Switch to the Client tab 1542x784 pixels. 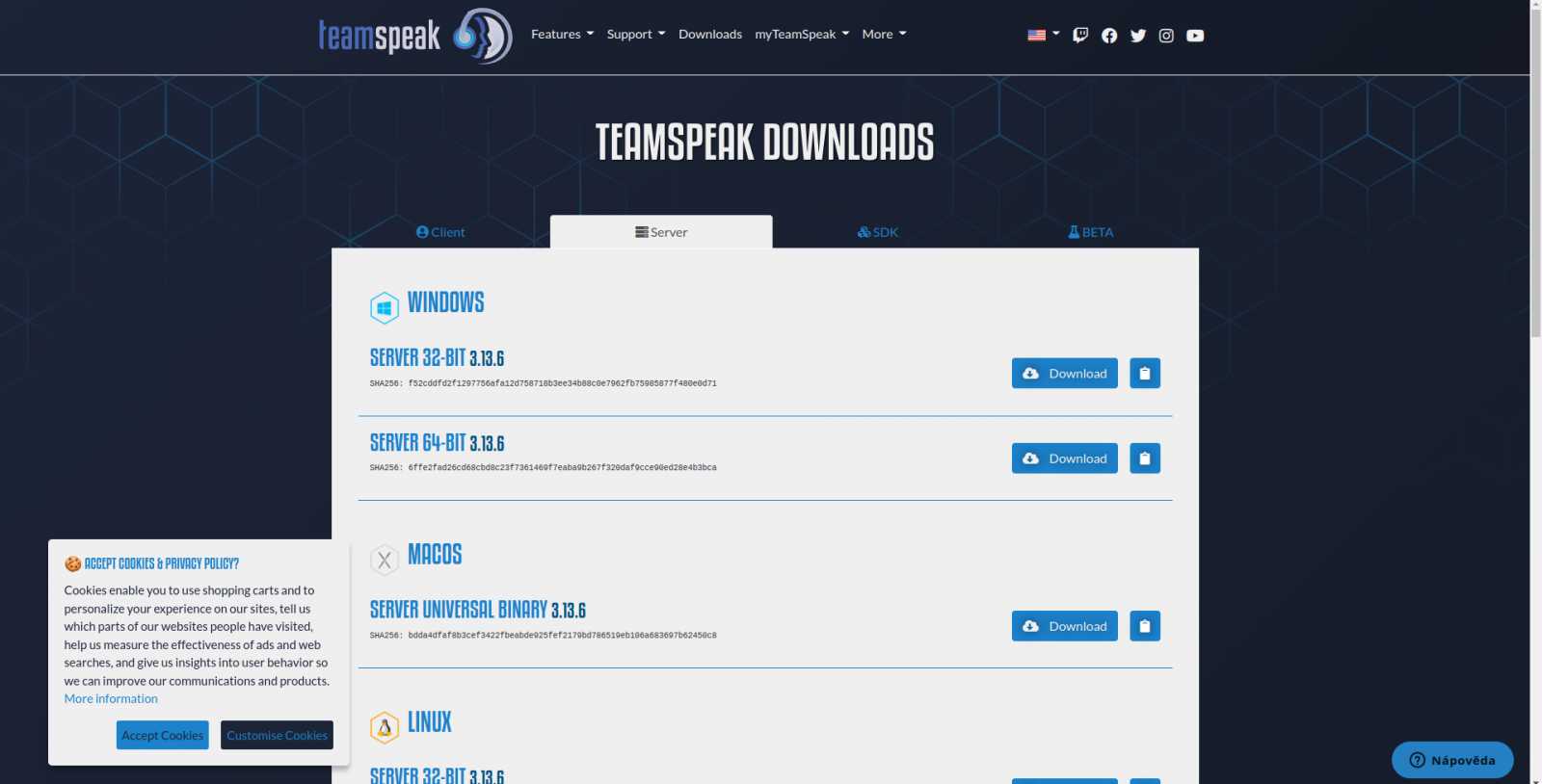(440, 232)
